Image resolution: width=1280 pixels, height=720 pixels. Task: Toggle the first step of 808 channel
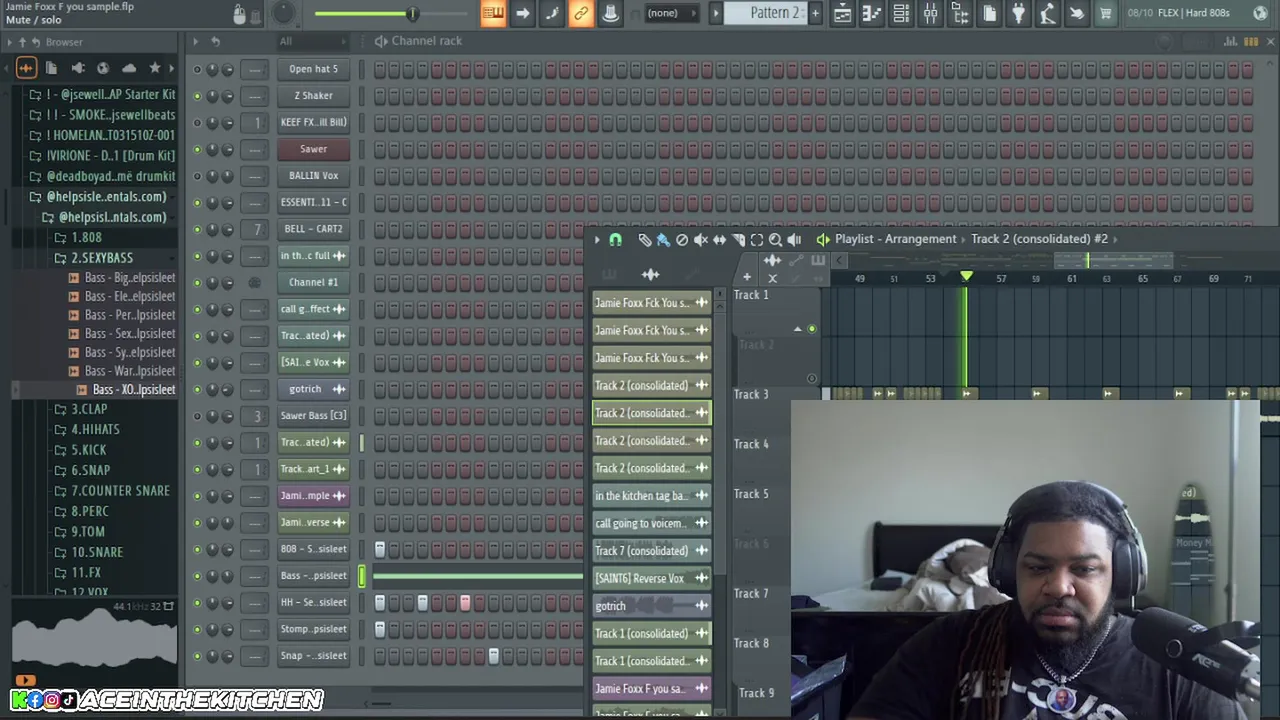(x=379, y=549)
